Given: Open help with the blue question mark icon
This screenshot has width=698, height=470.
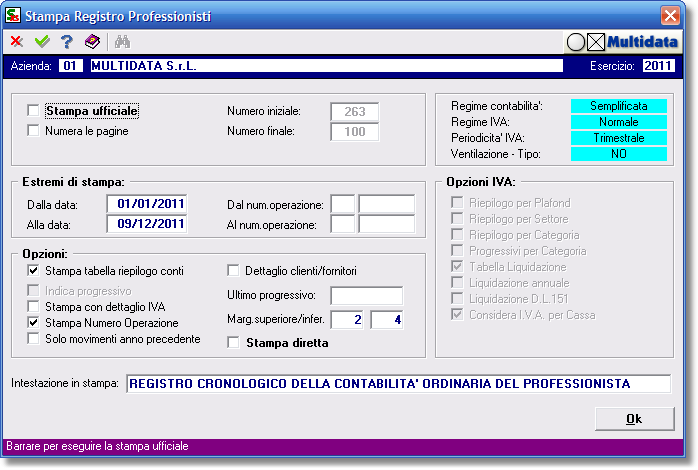Looking at the screenshot, I should pyautogui.click(x=67, y=42).
